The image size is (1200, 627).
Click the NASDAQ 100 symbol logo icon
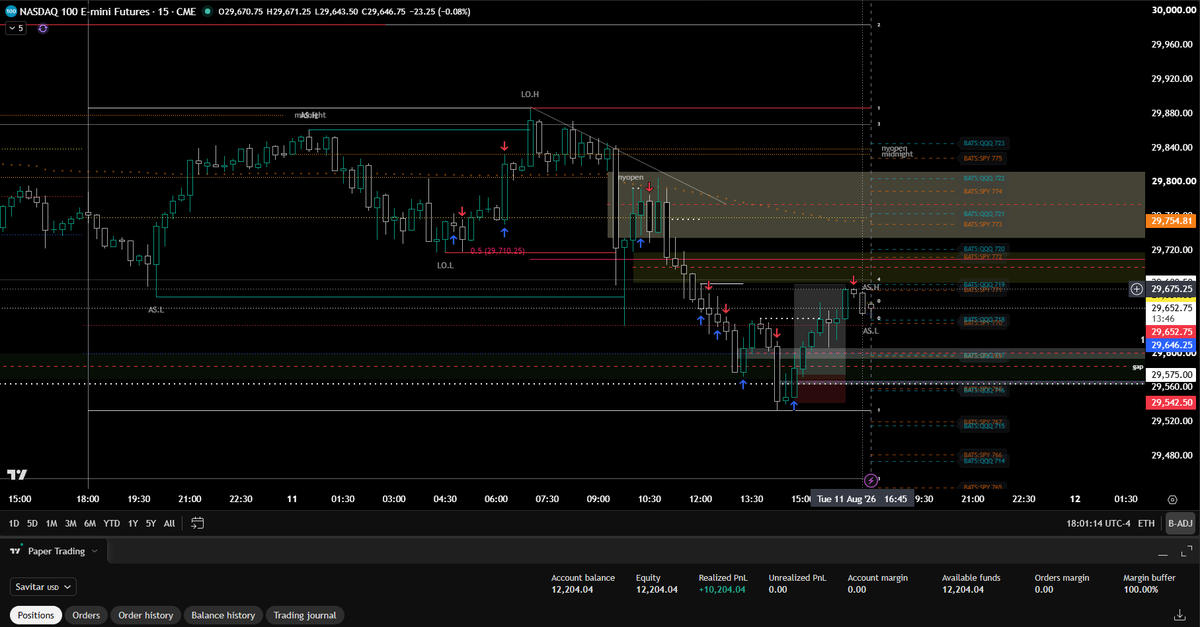pos(10,12)
